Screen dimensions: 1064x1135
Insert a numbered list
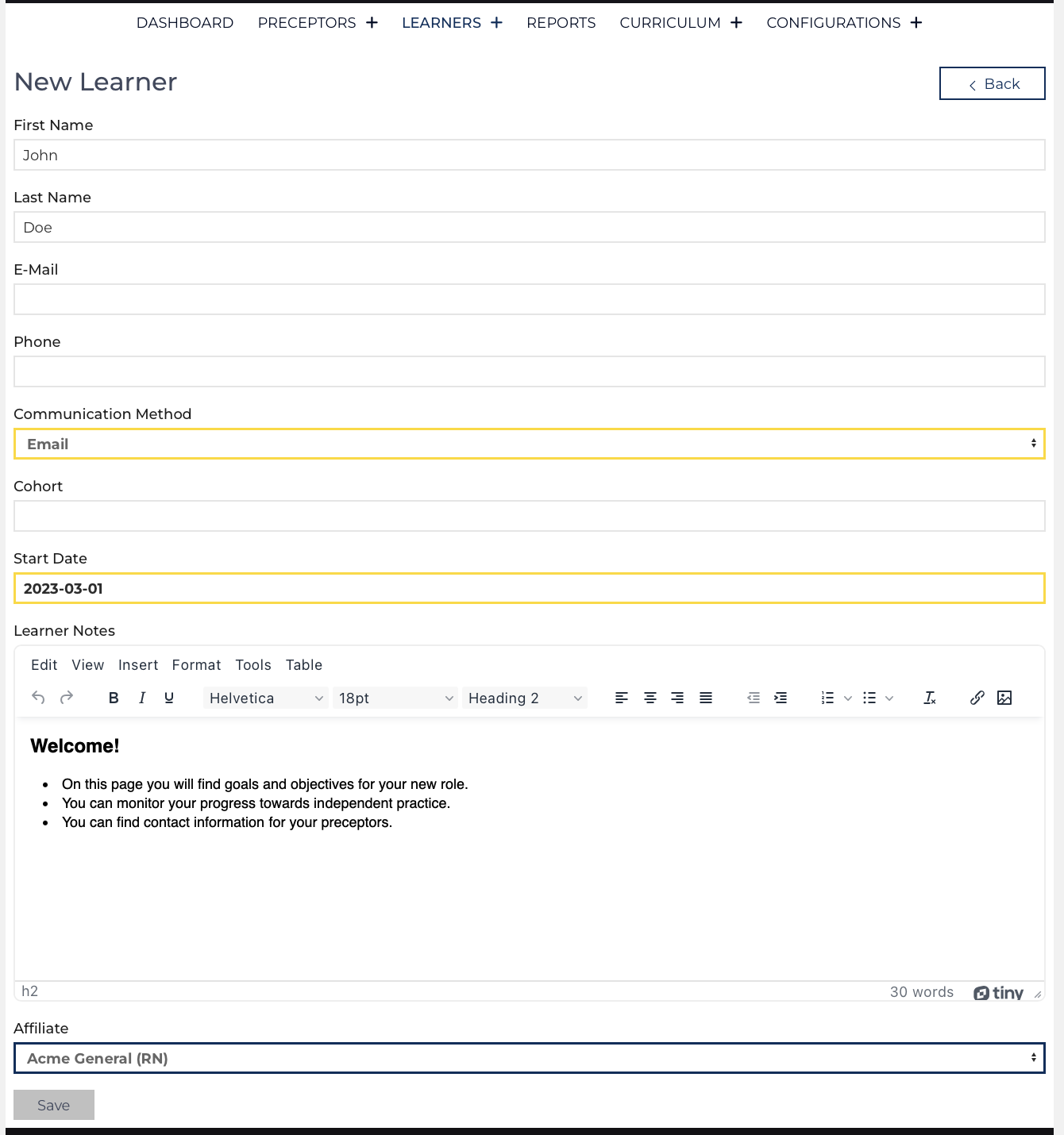pos(827,698)
